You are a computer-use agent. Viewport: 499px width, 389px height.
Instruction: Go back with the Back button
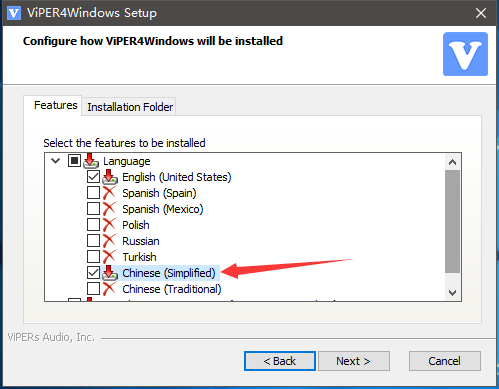click(x=280, y=361)
